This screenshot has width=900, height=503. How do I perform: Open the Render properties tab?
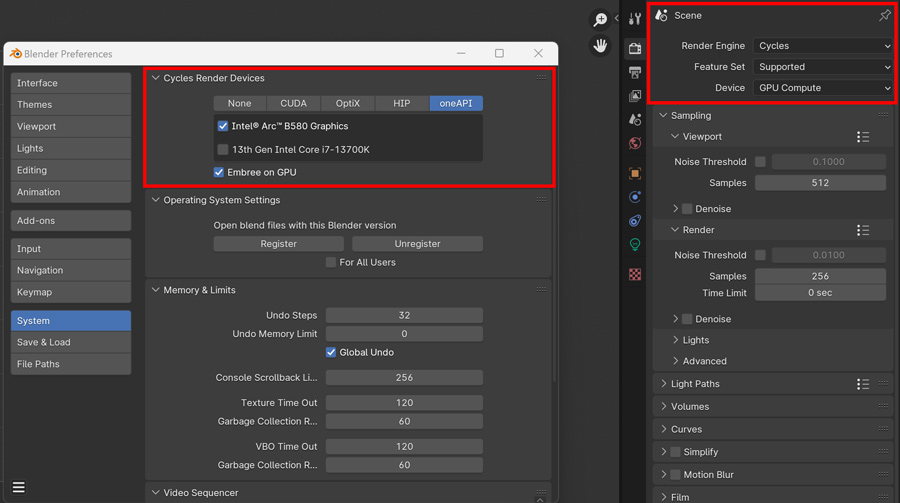635,48
